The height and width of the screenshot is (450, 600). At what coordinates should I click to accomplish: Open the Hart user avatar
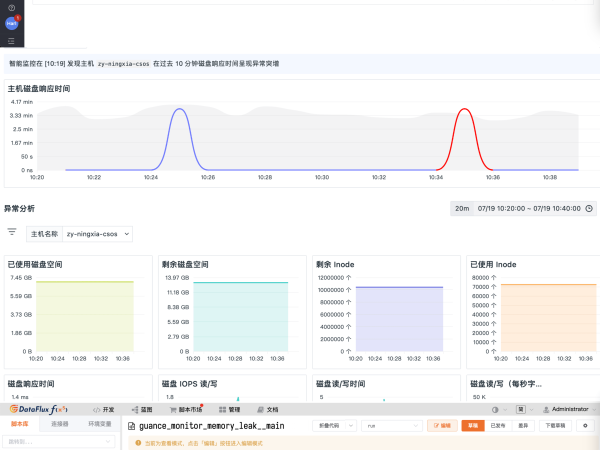[11, 23]
